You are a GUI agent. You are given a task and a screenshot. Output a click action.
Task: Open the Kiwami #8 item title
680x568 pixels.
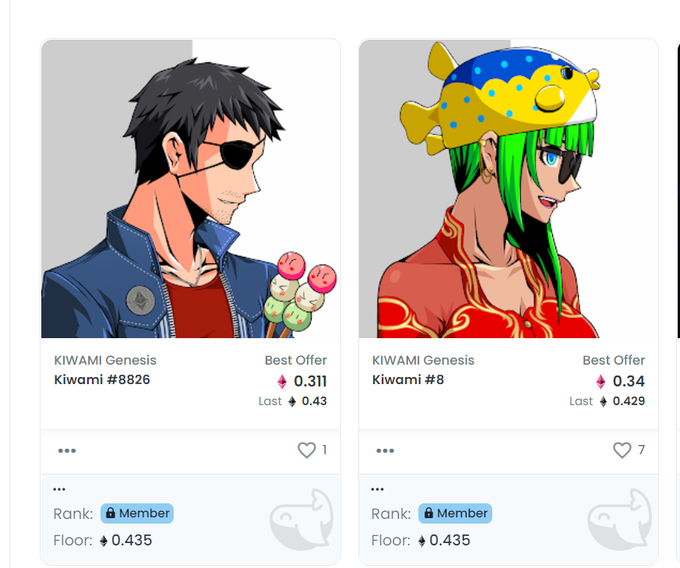coord(408,380)
